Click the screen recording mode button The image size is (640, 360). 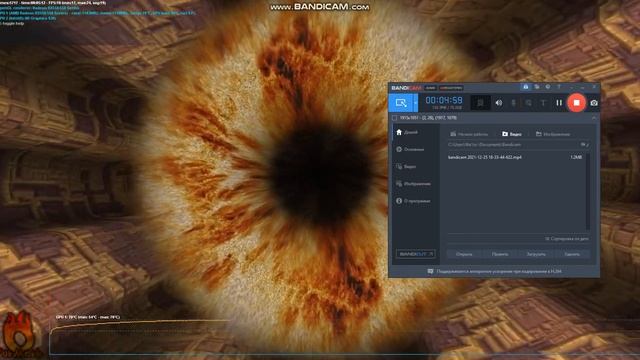click(x=401, y=103)
